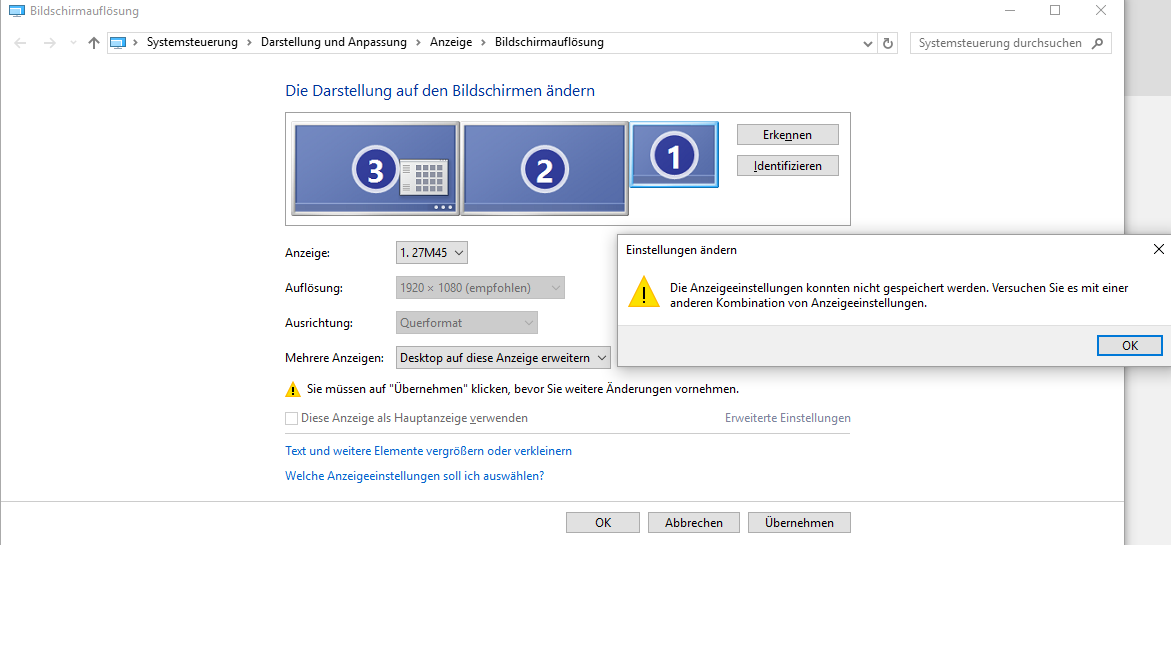1171x648 pixels.
Task: Go back with the back arrow
Action: coord(20,43)
